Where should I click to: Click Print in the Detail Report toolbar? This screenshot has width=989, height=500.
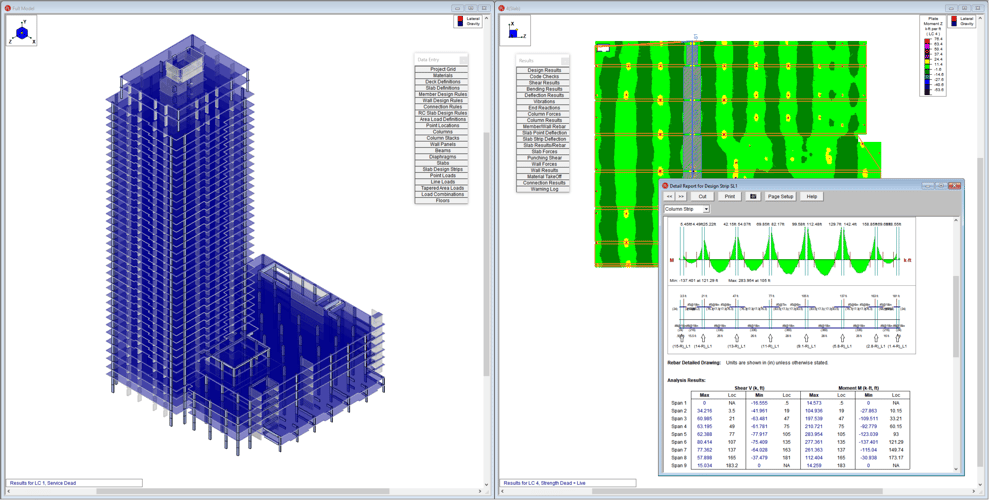(x=730, y=197)
